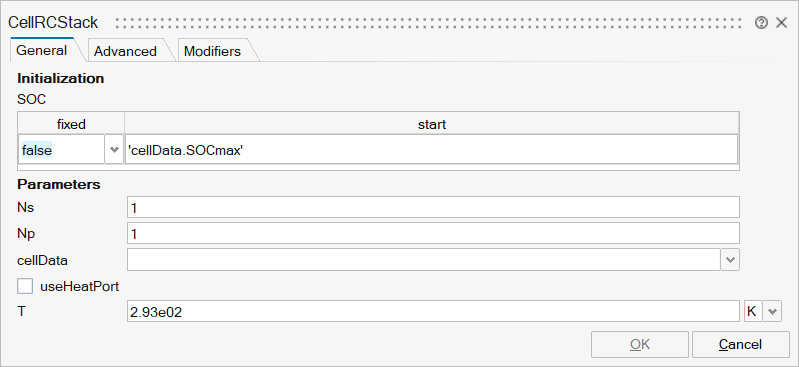This screenshot has width=799, height=367.
Task: Click the T temperature value field
Action: point(433,311)
